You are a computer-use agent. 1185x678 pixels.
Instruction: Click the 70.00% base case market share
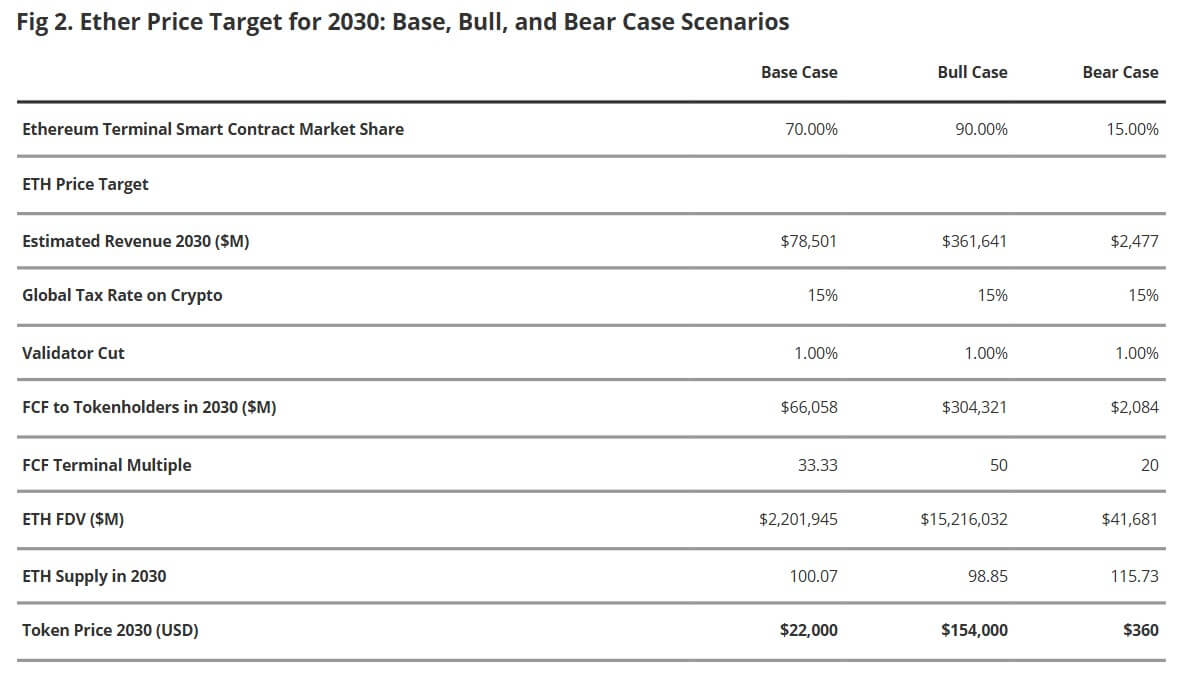coord(812,129)
